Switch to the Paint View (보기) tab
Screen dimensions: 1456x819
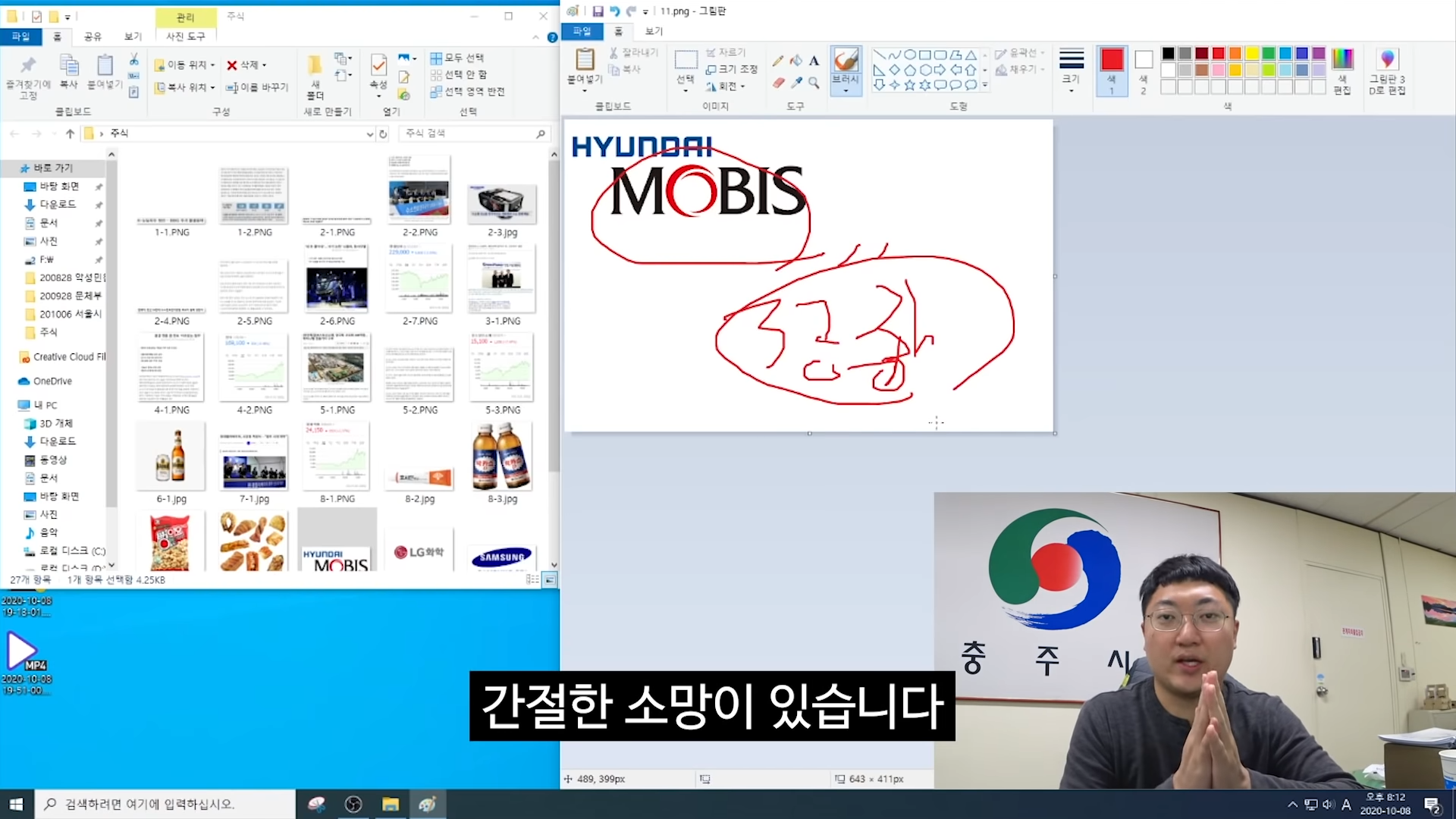pos(654,31)
